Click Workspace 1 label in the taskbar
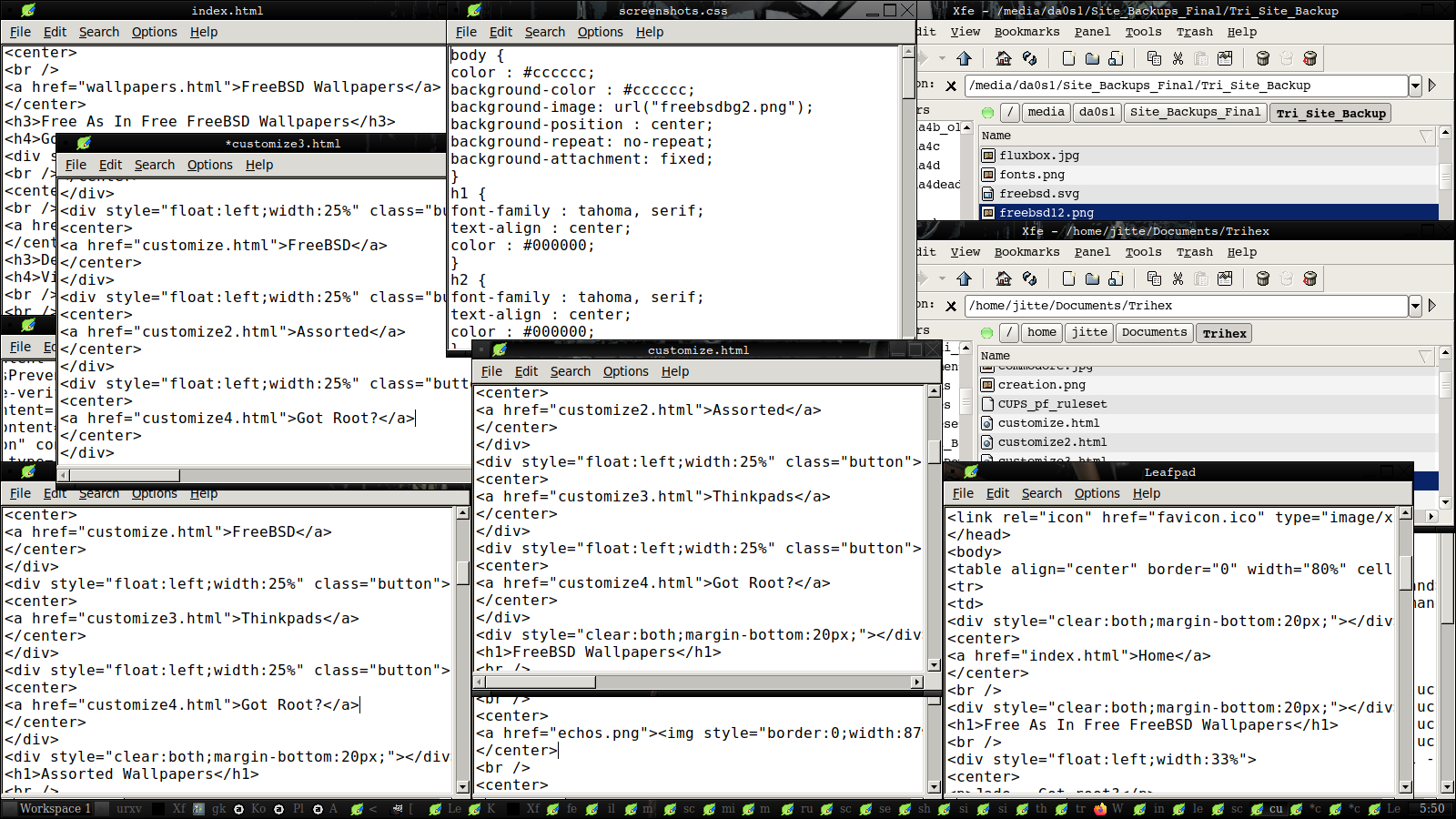 [56, 808]
